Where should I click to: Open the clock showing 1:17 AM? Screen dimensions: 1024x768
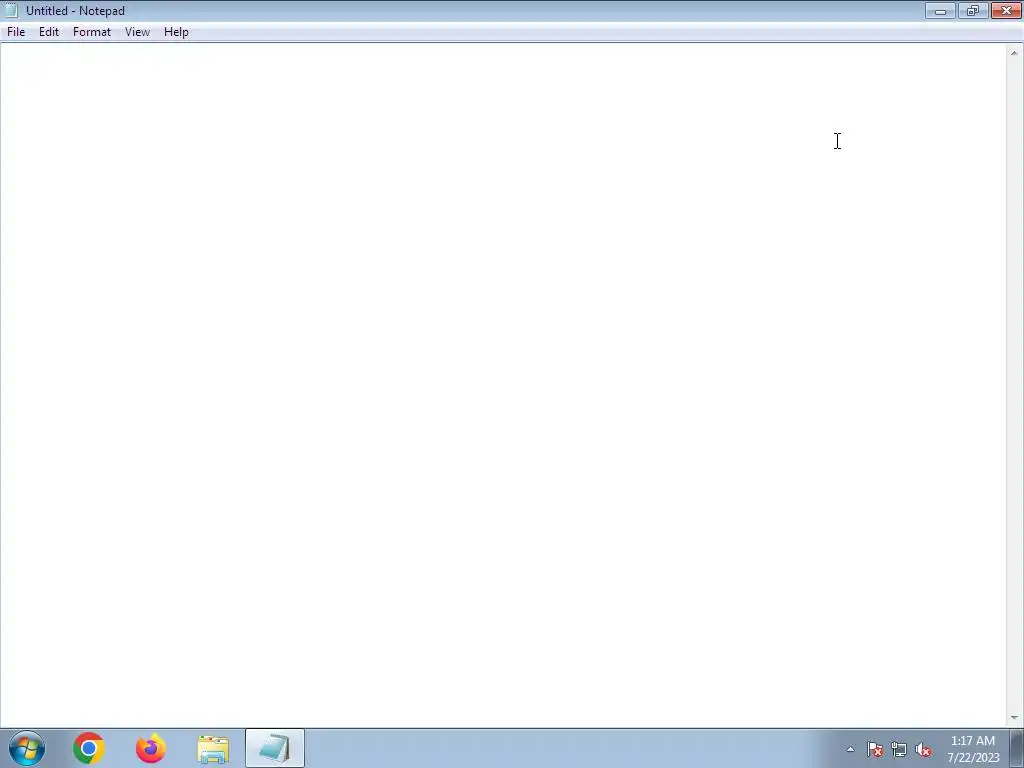point(973,749)
